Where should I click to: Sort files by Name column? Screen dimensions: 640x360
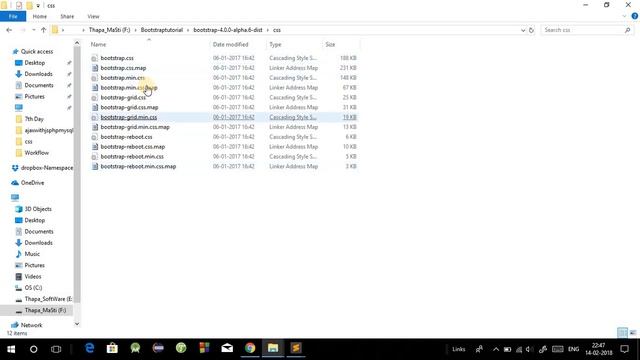click(x=98, y=44)
